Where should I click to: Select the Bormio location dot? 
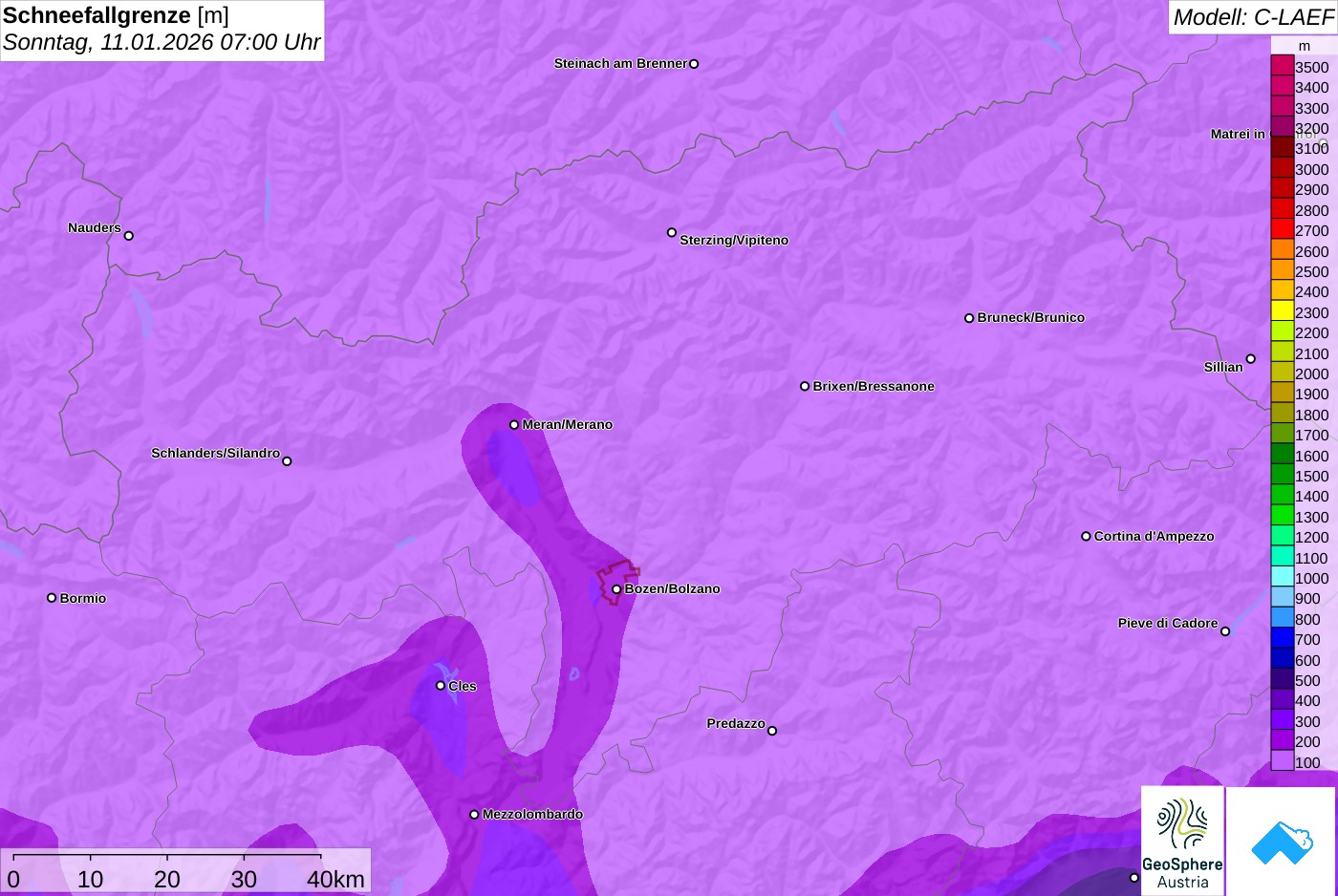pos(52,598)
